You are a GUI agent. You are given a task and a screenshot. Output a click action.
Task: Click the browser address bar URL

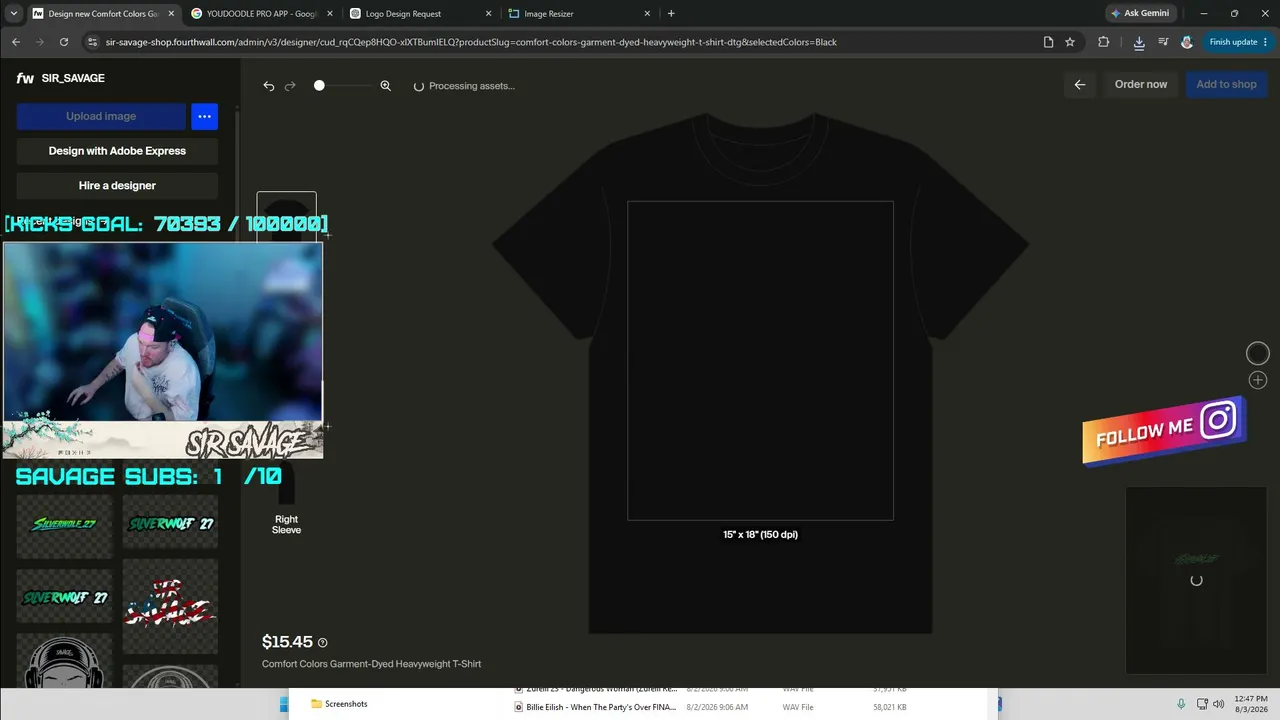(x=471, y=42)
